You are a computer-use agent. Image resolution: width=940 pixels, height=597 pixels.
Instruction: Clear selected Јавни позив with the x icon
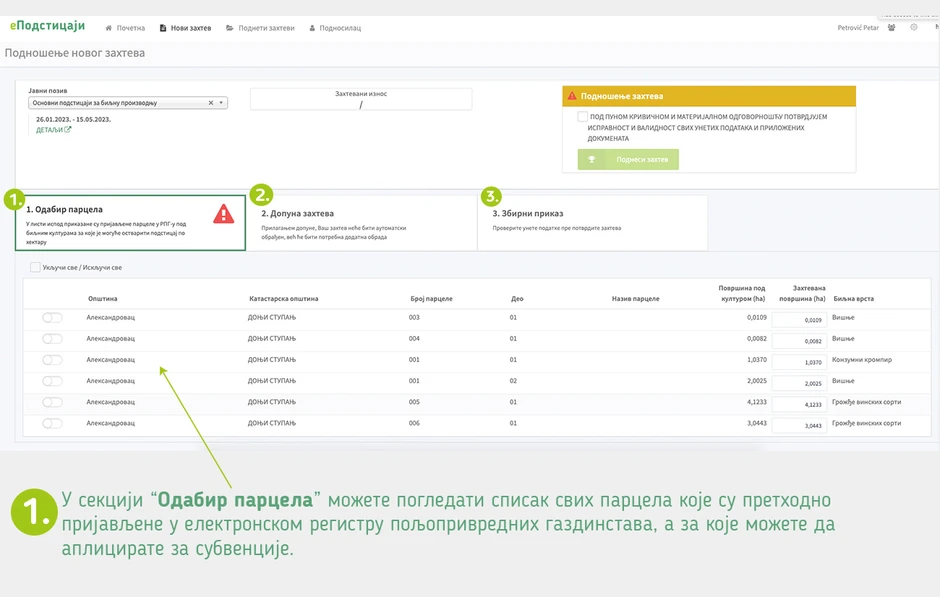[210, 103]
